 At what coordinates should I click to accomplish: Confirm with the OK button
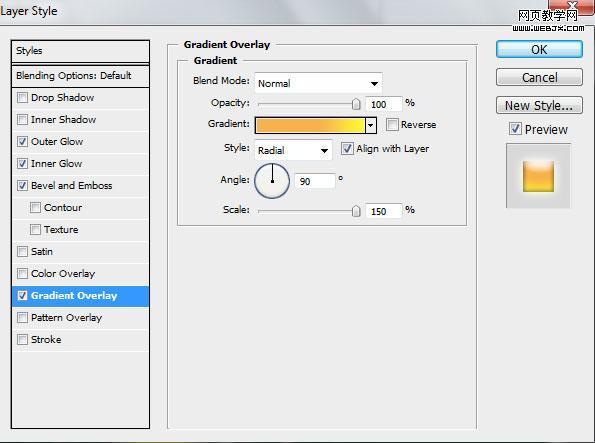[539, 49]
